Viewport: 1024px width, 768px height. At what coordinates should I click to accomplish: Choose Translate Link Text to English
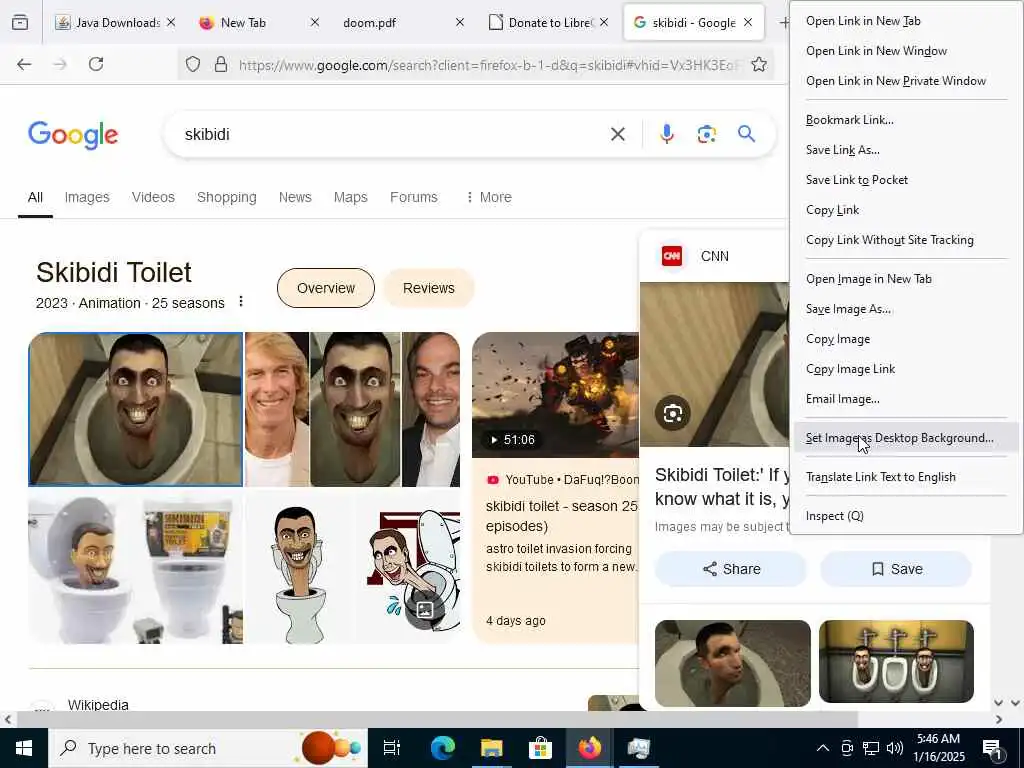(x=905, y=477)
